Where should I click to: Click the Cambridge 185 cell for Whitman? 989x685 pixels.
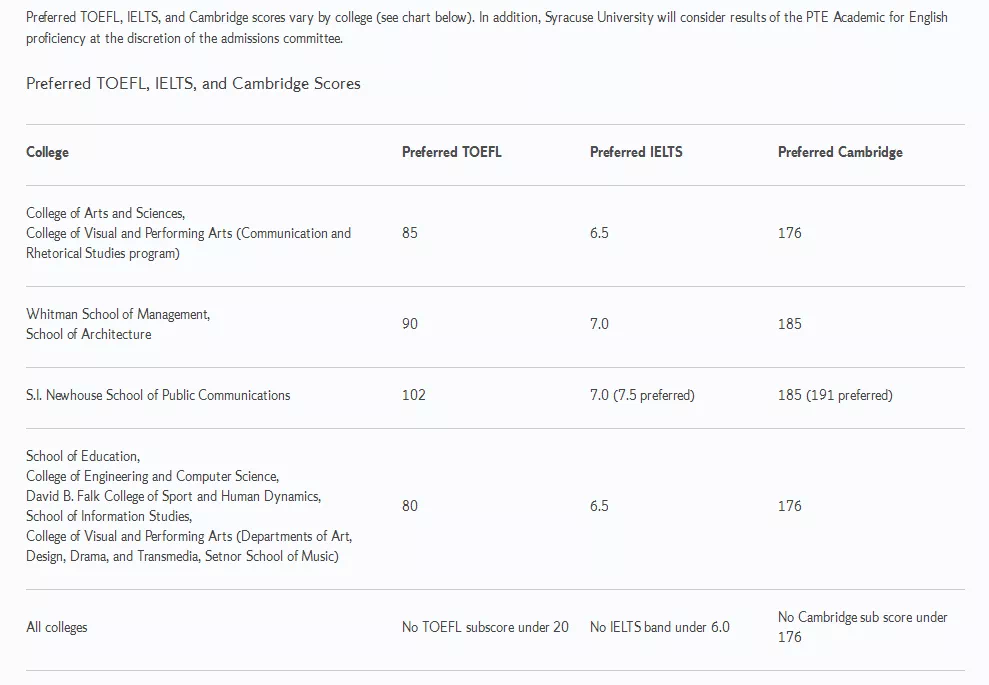(790, 324)
